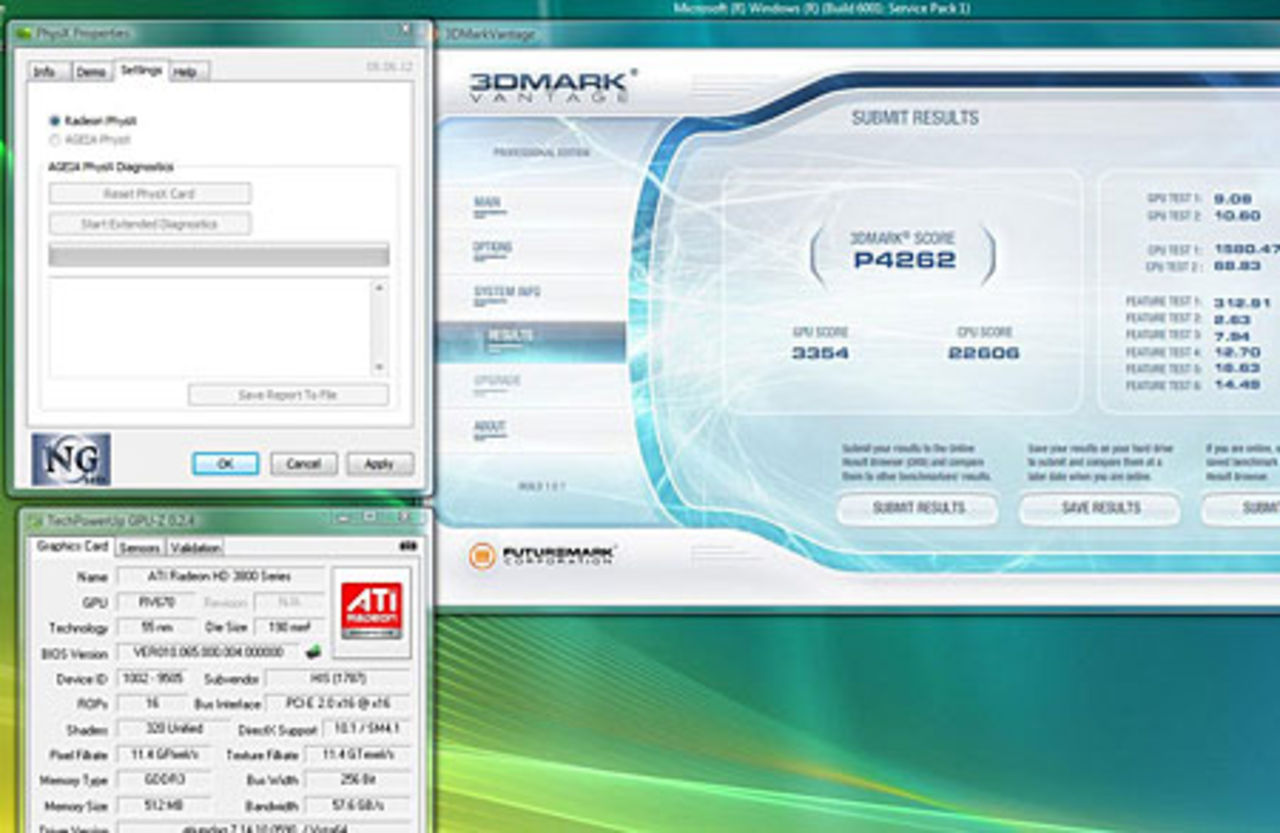
Task: Select the Radeon PhysX radio button
Action: 54,121
